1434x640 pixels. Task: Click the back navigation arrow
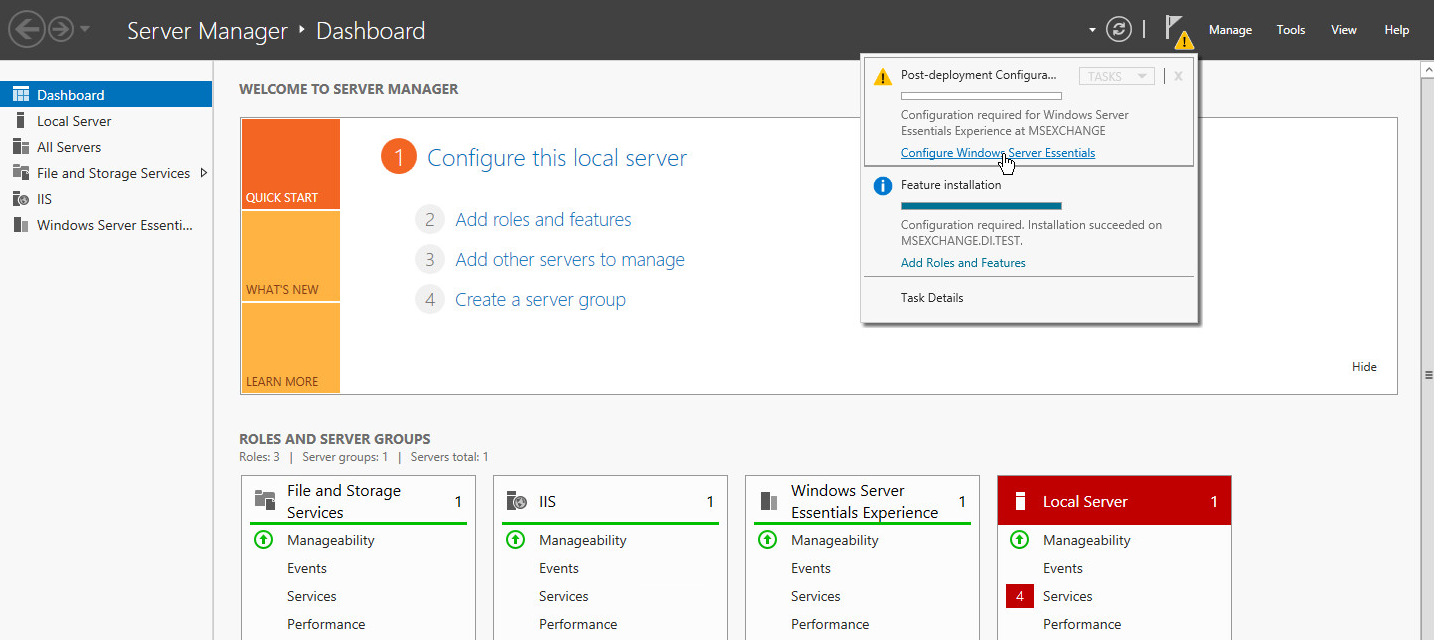26,30
